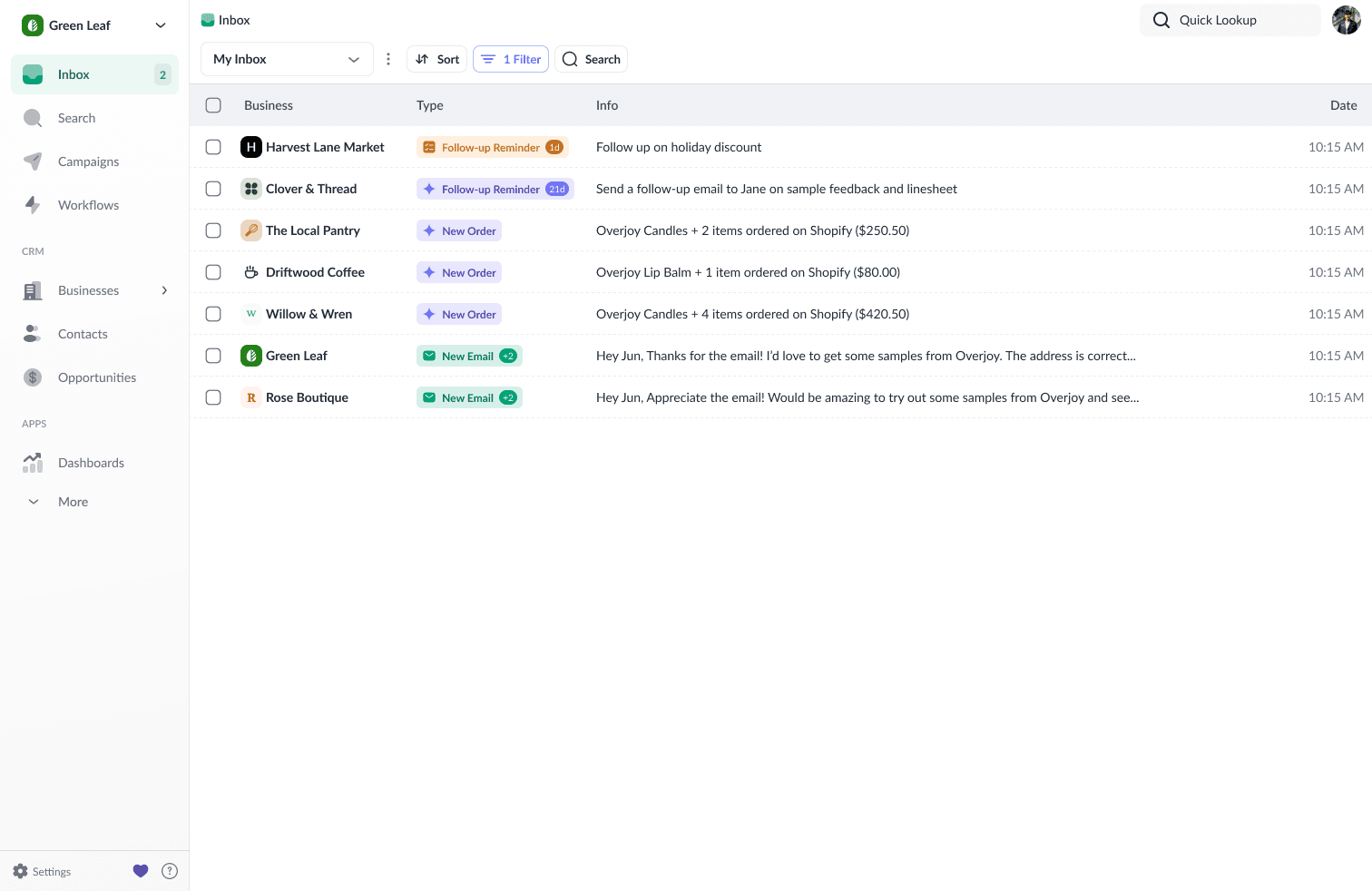1372x891 pixels.
Task: Click the unread count badge 2
Action: pyautogui.click(x=162, y=74)
